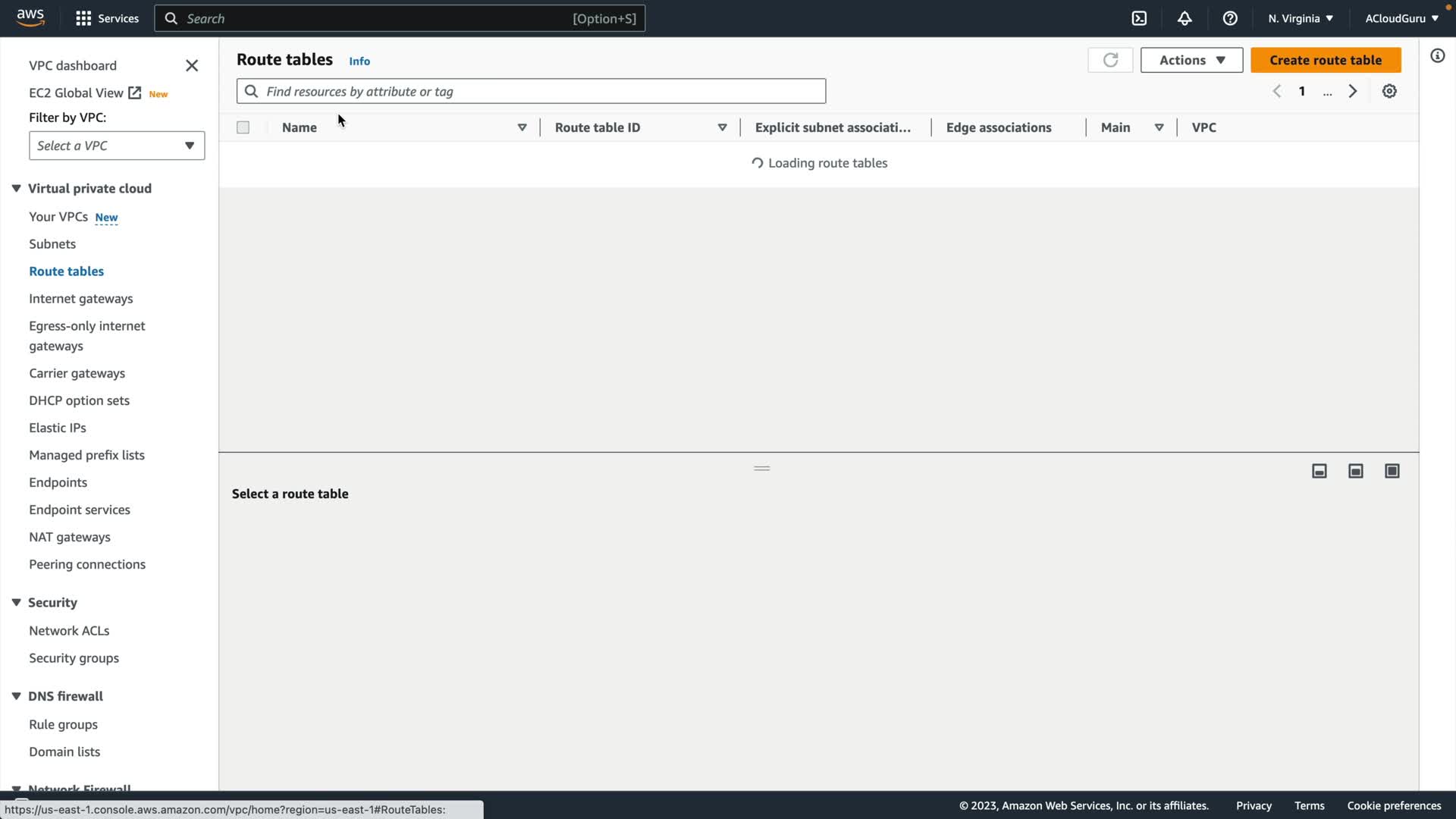
Task: Open the Actions dropdown menu
Action: [x=1191, y=60]
